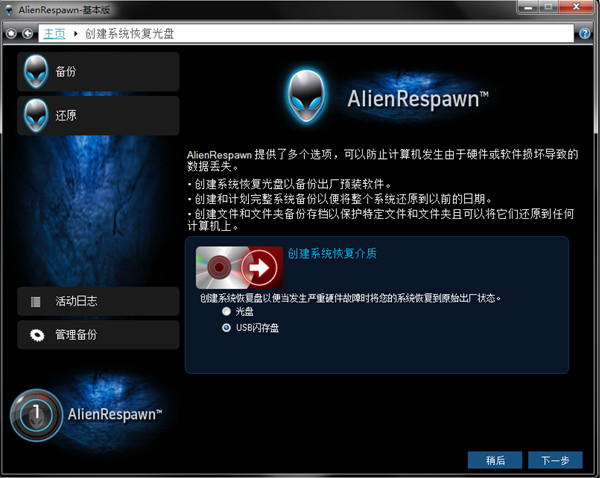Open the 还原 (Restore) sidebar section

tap(98, 116)
